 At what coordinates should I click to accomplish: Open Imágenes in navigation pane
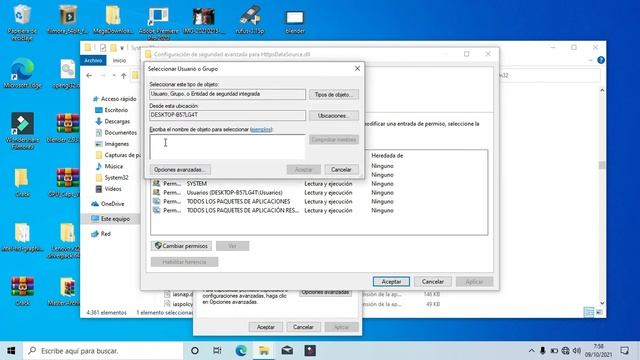[112, 144]
